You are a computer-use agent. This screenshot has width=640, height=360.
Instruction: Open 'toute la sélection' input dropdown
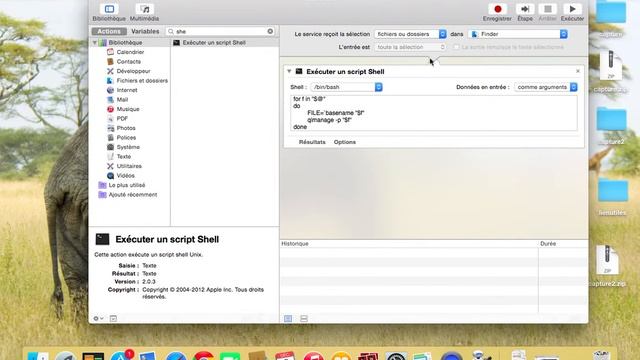coord(410,47)
